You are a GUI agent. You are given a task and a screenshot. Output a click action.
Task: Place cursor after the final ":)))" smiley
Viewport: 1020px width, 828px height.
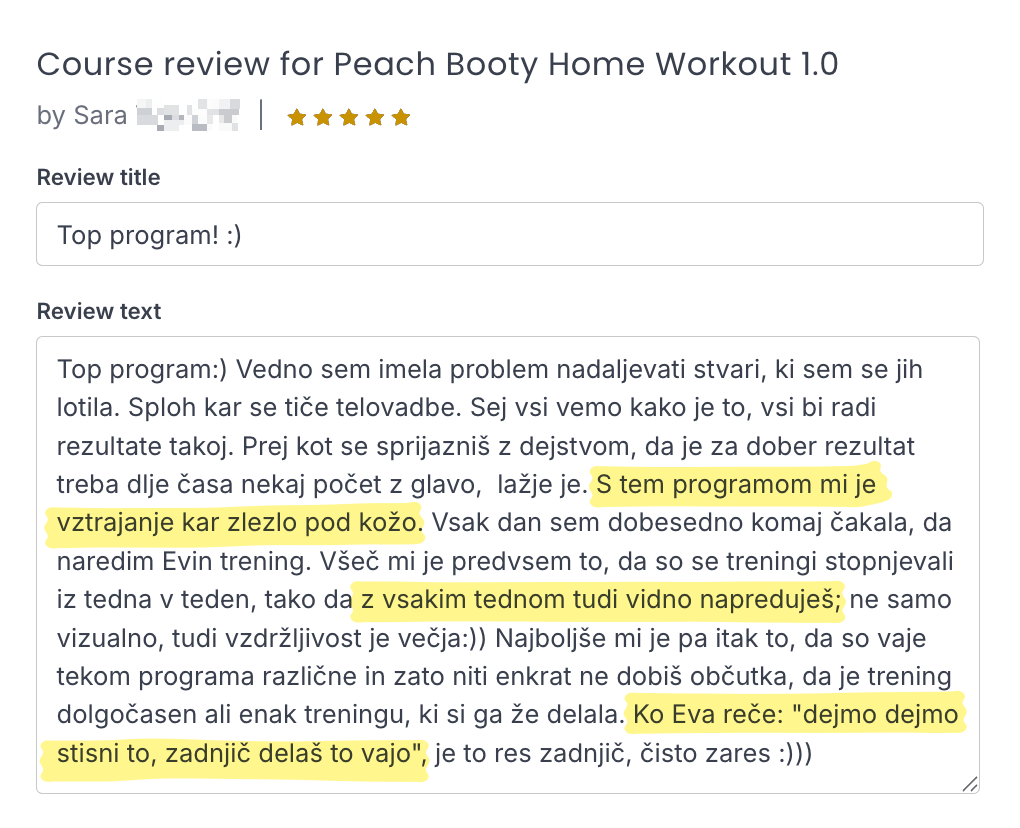812,754
